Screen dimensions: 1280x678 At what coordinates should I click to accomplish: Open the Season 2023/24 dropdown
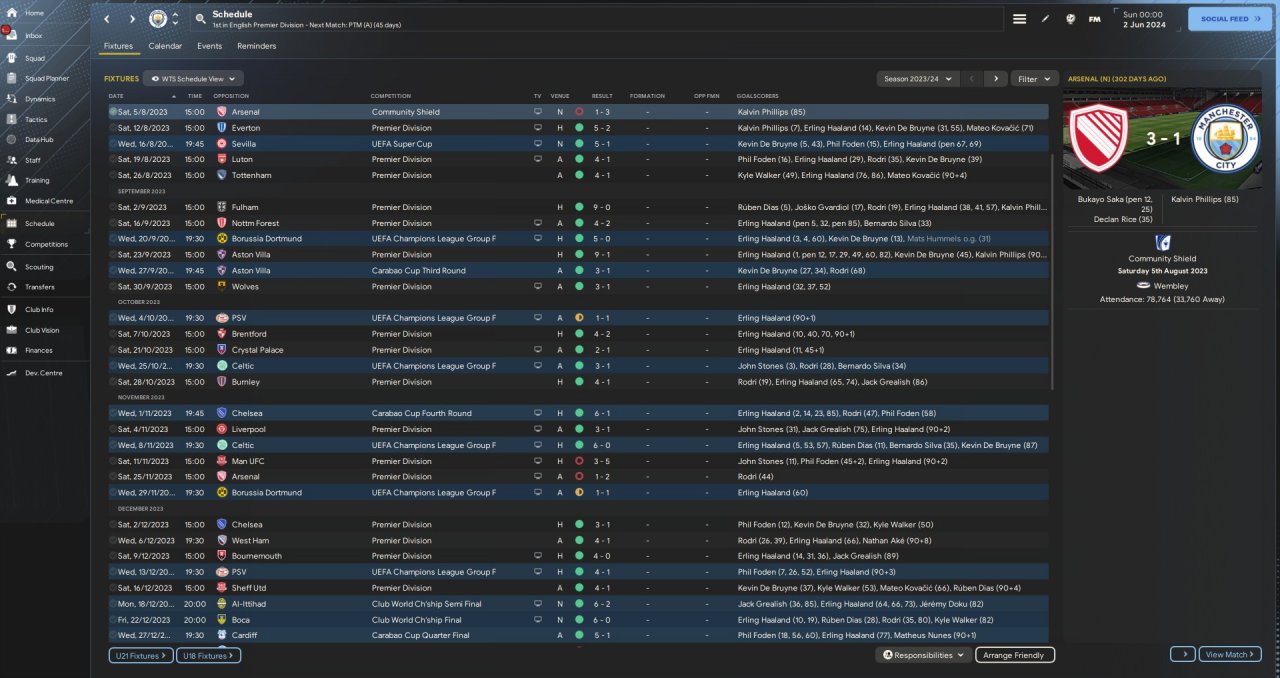point(917,78)
